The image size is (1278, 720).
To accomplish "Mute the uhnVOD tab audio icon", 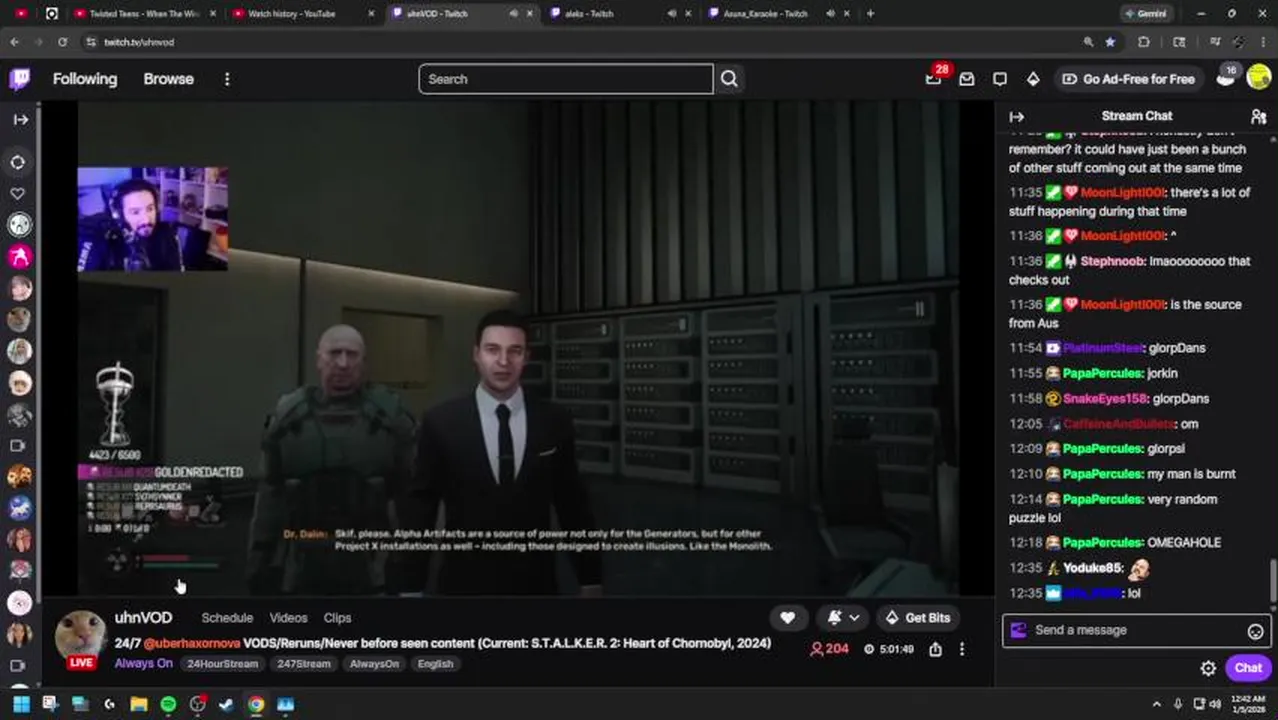I will point(513,14).
